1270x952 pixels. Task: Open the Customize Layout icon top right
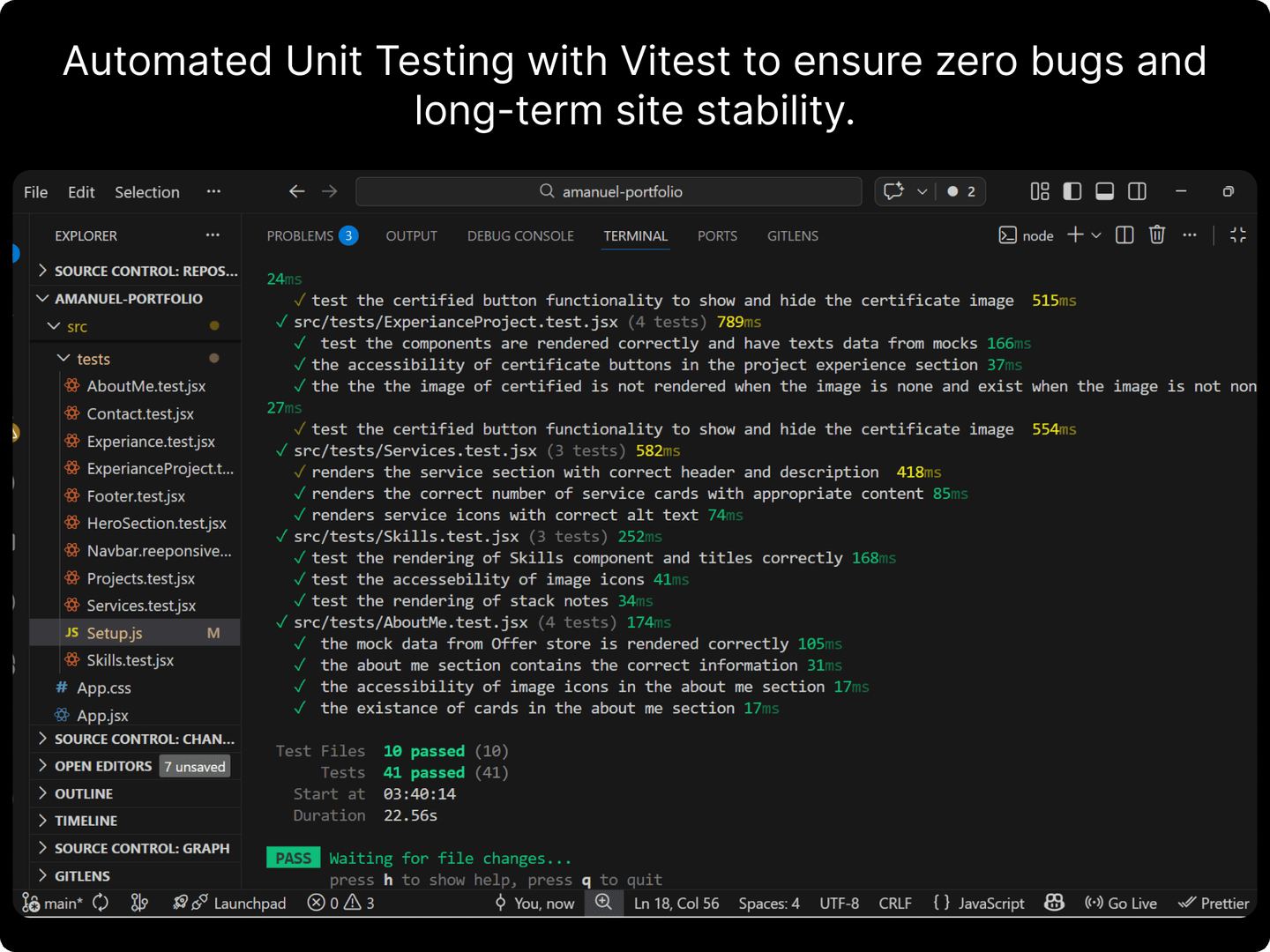1039,191
